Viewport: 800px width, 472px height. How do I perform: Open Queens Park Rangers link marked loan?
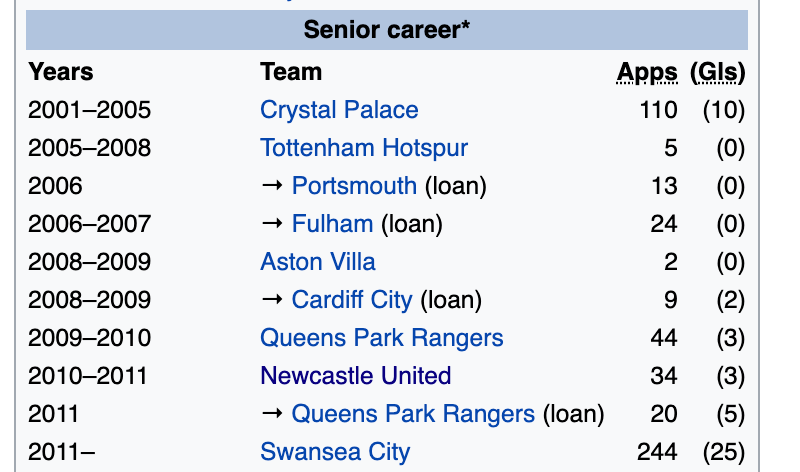(413, 414)
